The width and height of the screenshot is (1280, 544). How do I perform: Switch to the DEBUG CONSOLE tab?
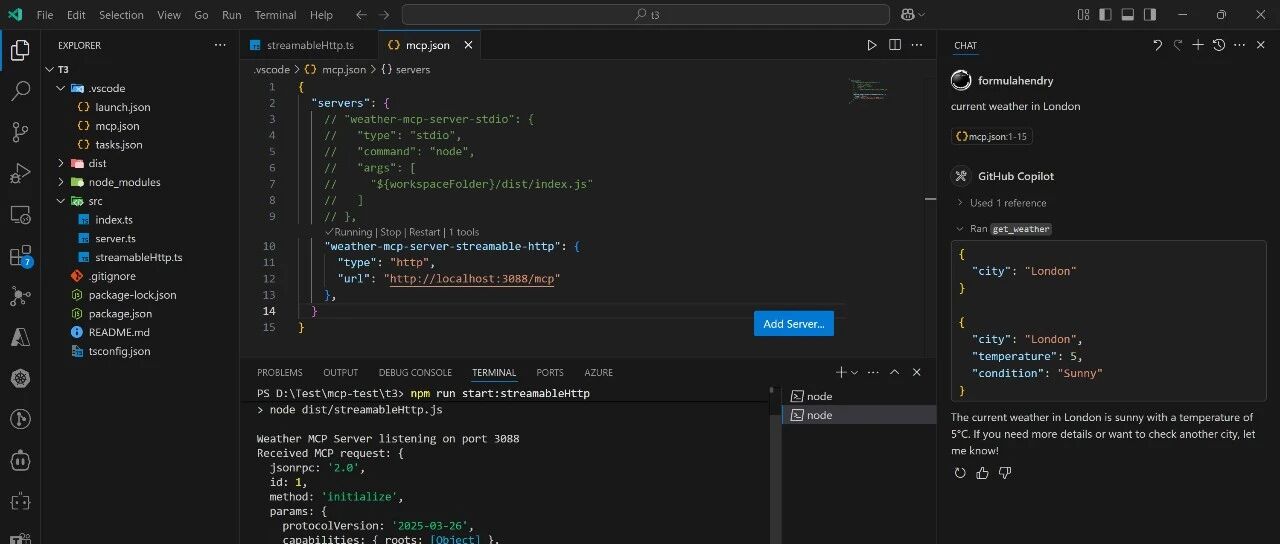(x=415, y=372)
